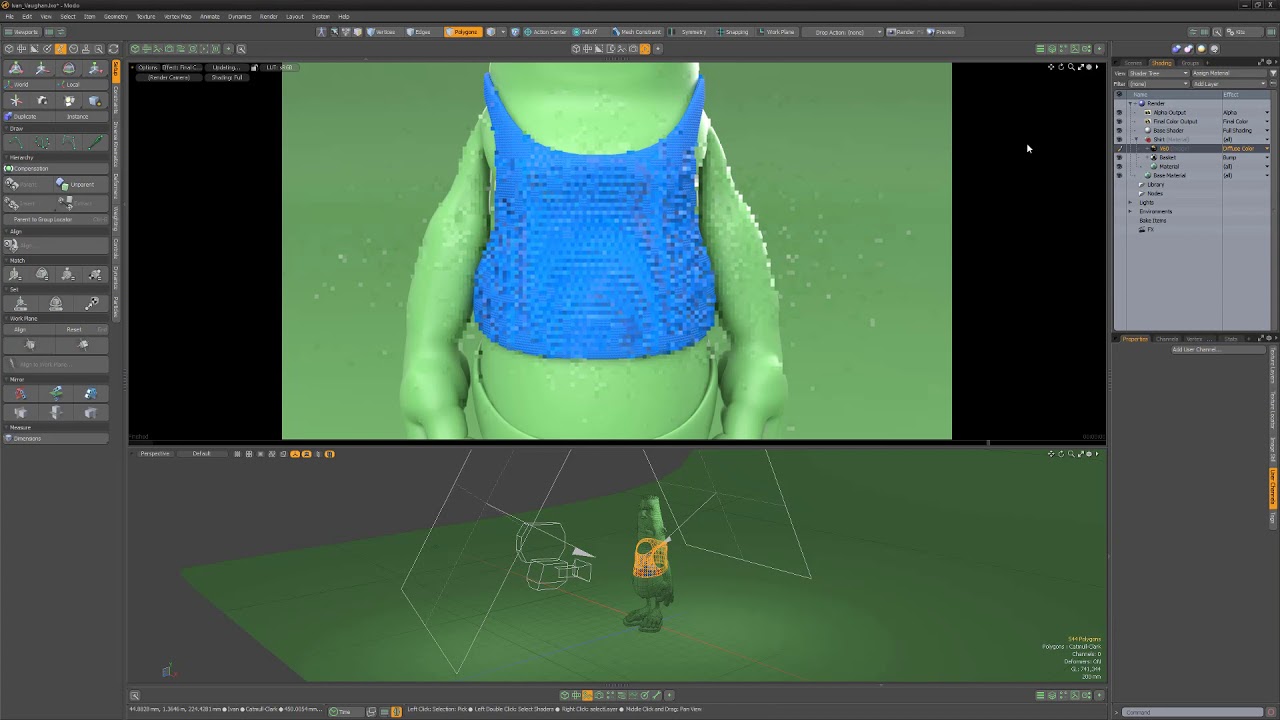Open the Add Layer dropdown
Image resolution: width=1280 pixels, height=720 pixels.
[1229, 84]
